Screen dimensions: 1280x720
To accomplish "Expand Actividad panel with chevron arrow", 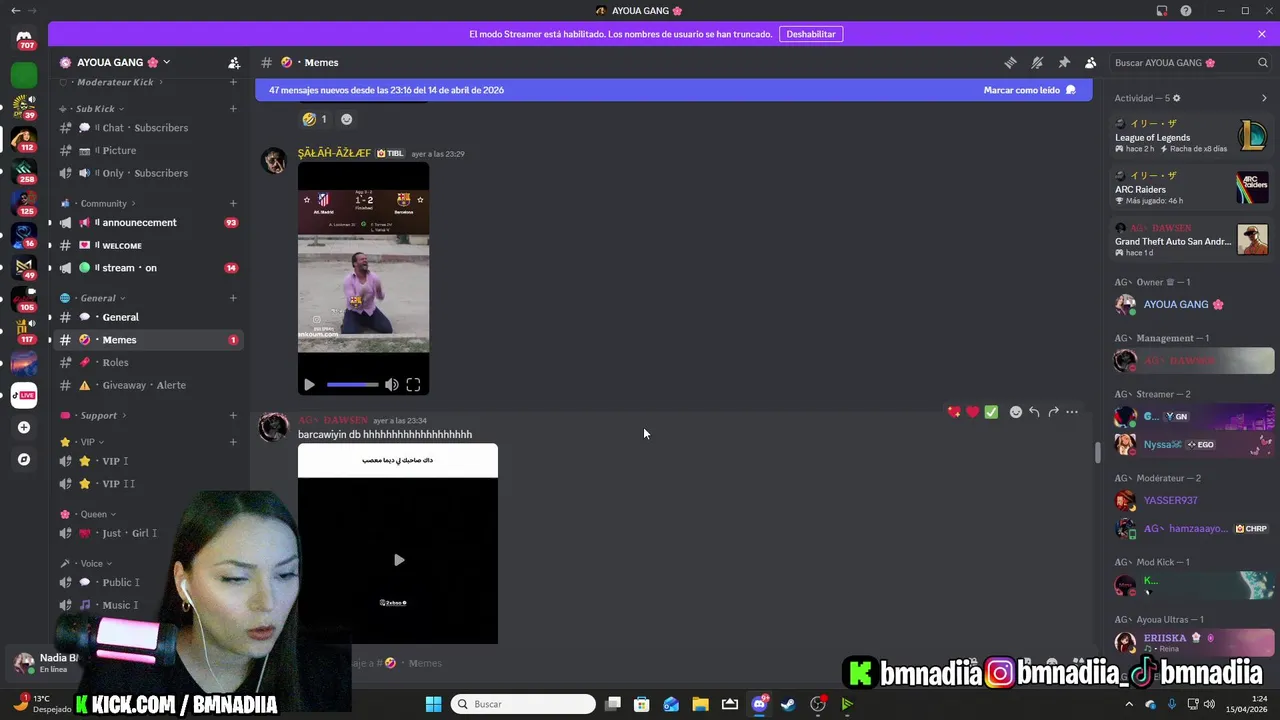I will pyautogui.click(x=1264, y=98).
